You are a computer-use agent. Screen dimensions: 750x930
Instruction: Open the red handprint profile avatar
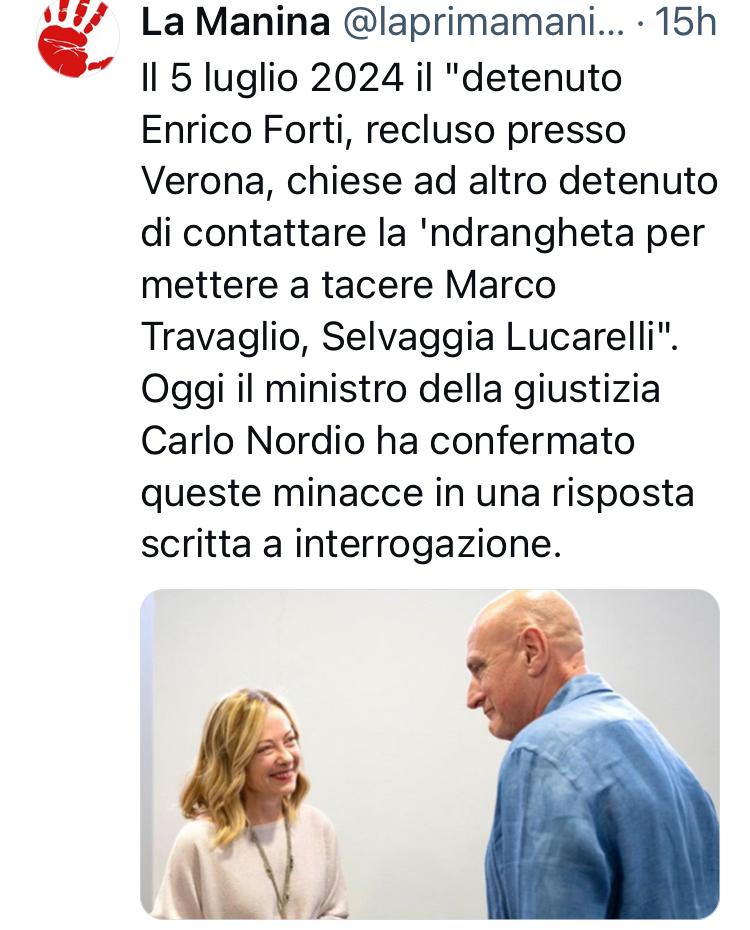point(76,38)
